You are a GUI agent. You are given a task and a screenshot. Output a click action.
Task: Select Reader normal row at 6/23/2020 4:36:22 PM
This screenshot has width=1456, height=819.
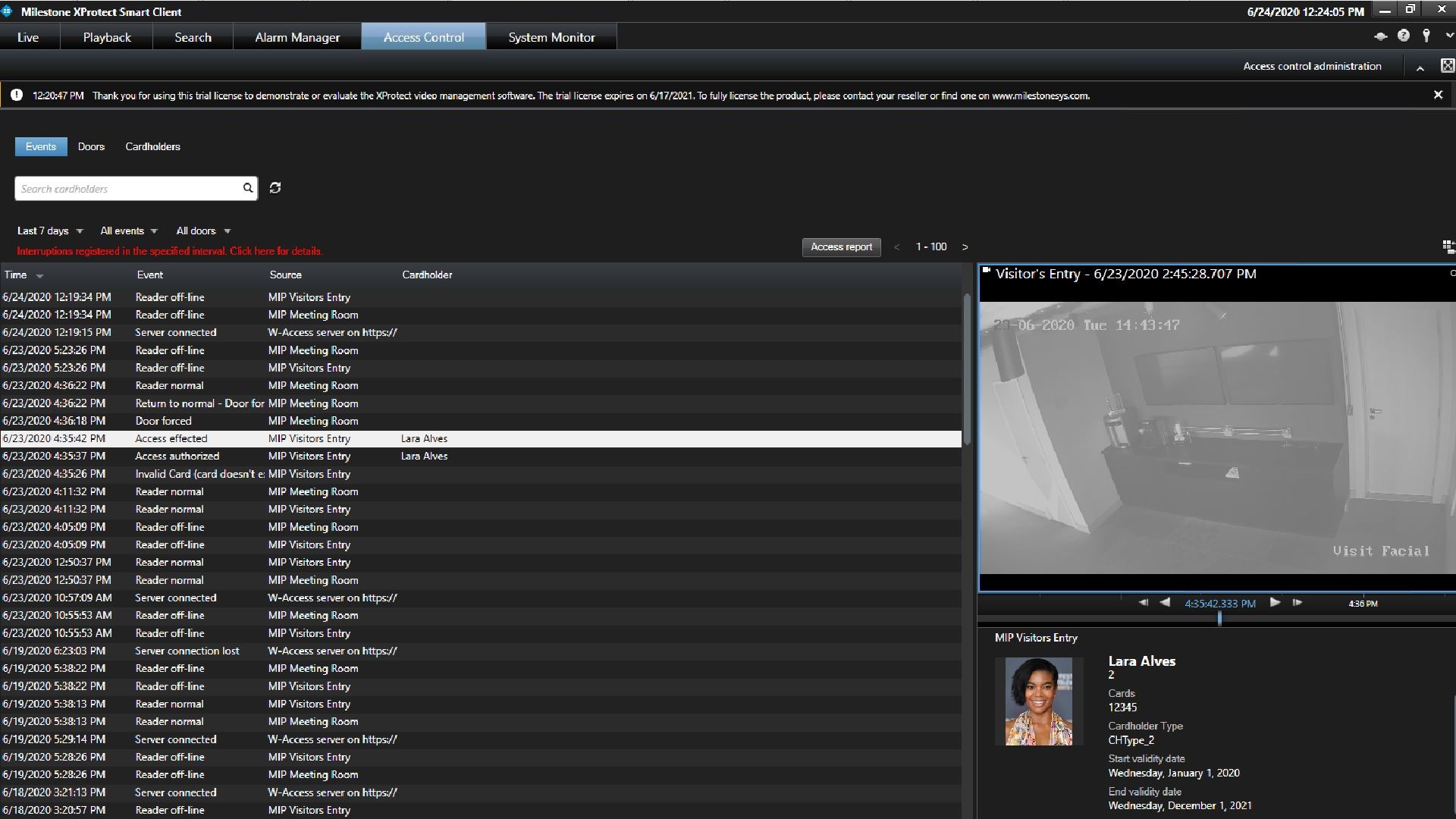tap(481, 385)
